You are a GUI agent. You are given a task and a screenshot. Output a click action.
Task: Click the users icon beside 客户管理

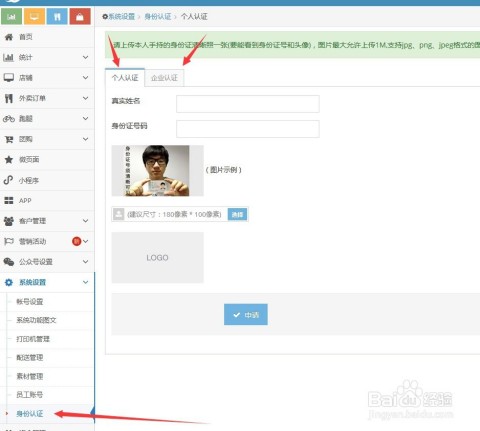pyautogui.click(x=9, y=221)
